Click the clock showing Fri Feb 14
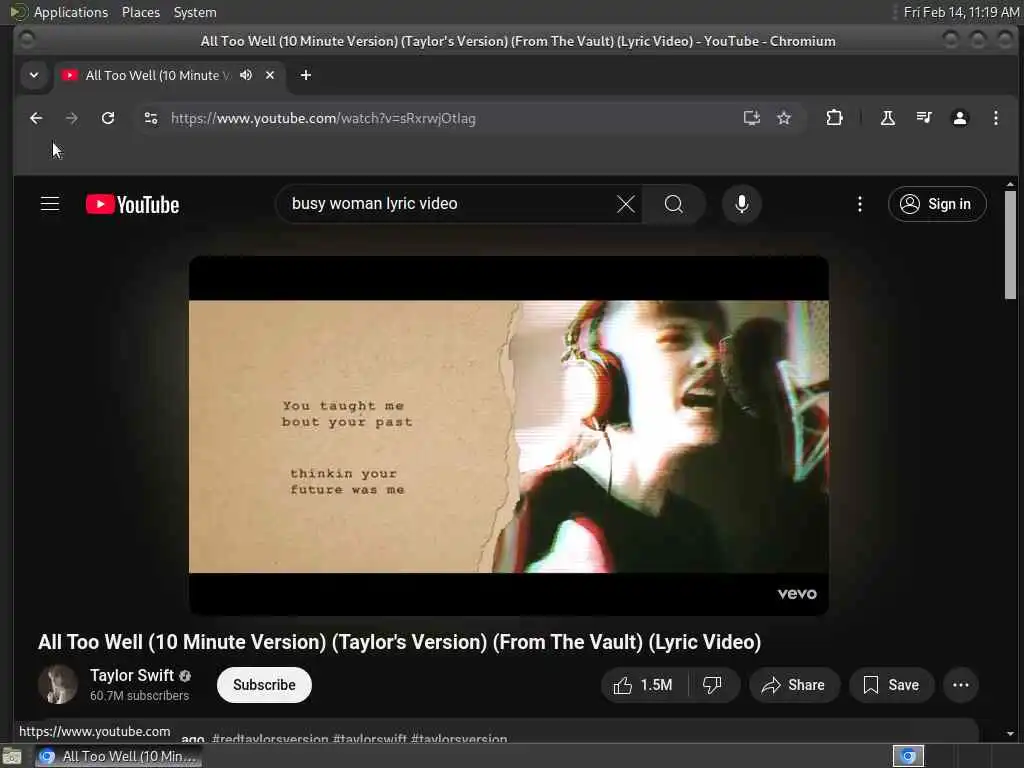Viewport: 1024px width, 768px height. click(961, 12)
